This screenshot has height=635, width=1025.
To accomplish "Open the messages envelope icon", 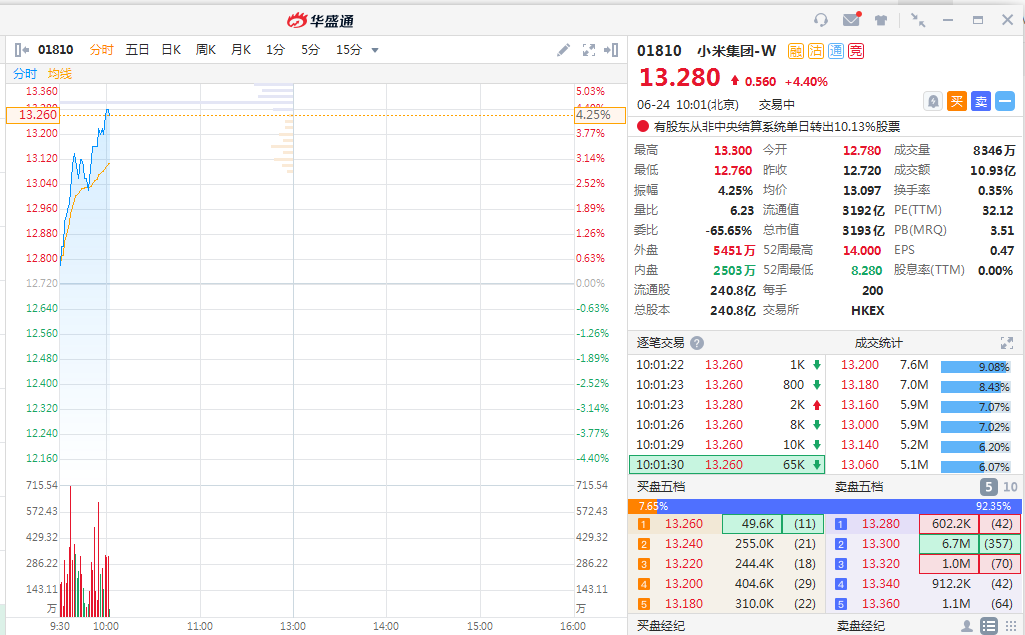I will (851, 20).
